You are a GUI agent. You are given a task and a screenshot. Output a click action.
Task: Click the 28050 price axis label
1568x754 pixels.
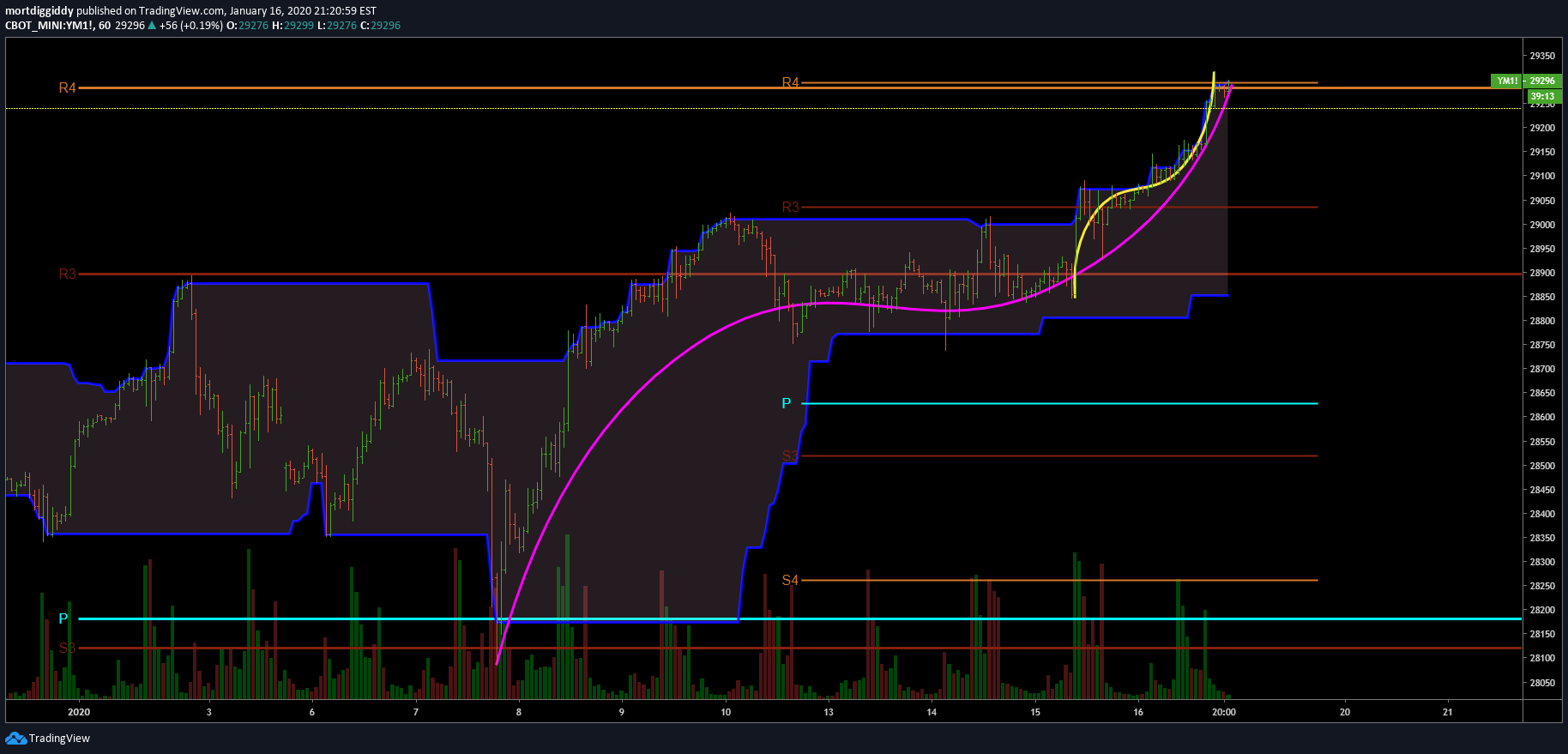coord(1542,683)
